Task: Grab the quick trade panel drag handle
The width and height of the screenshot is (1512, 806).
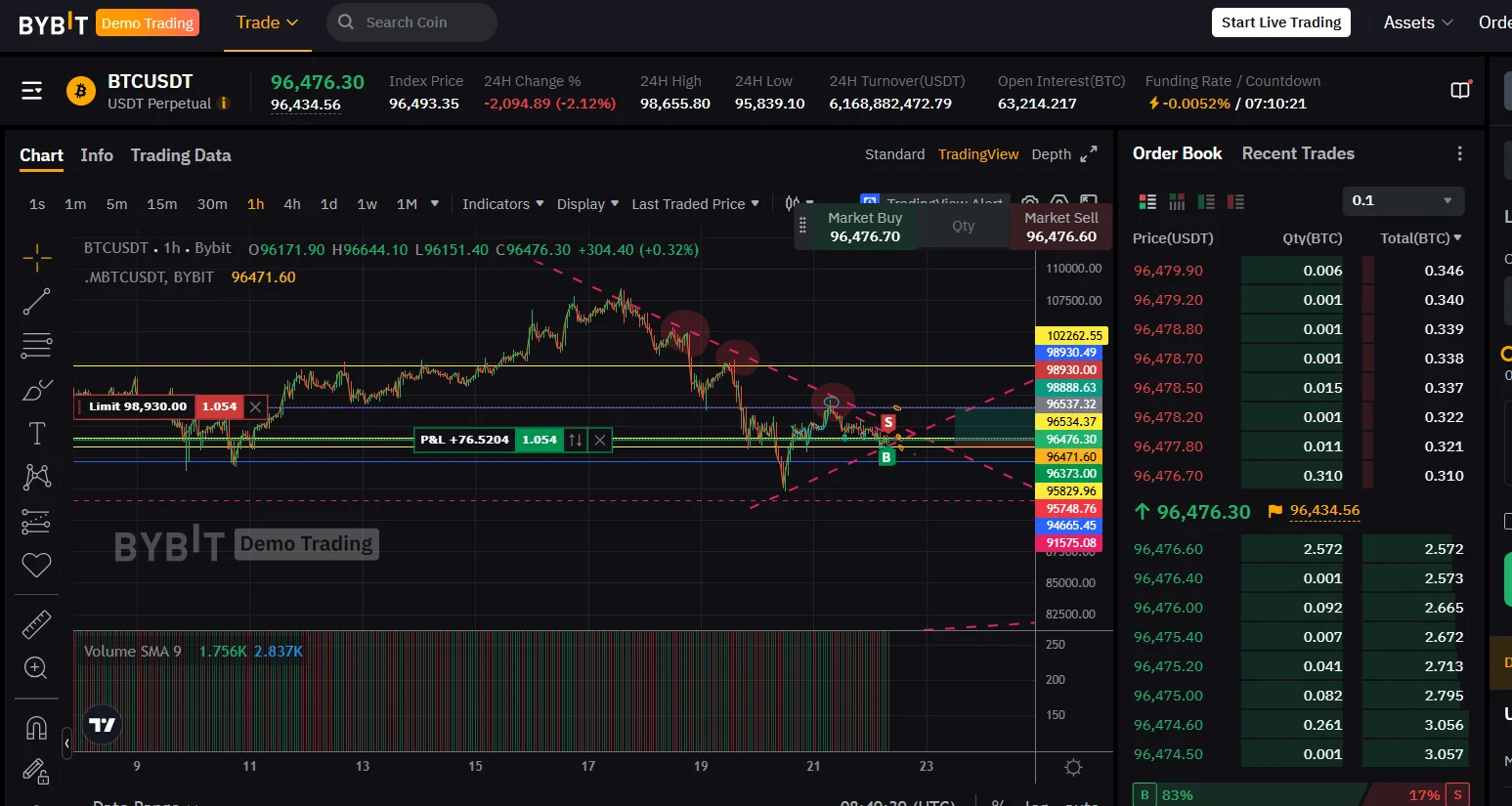Action: point(803,227)
